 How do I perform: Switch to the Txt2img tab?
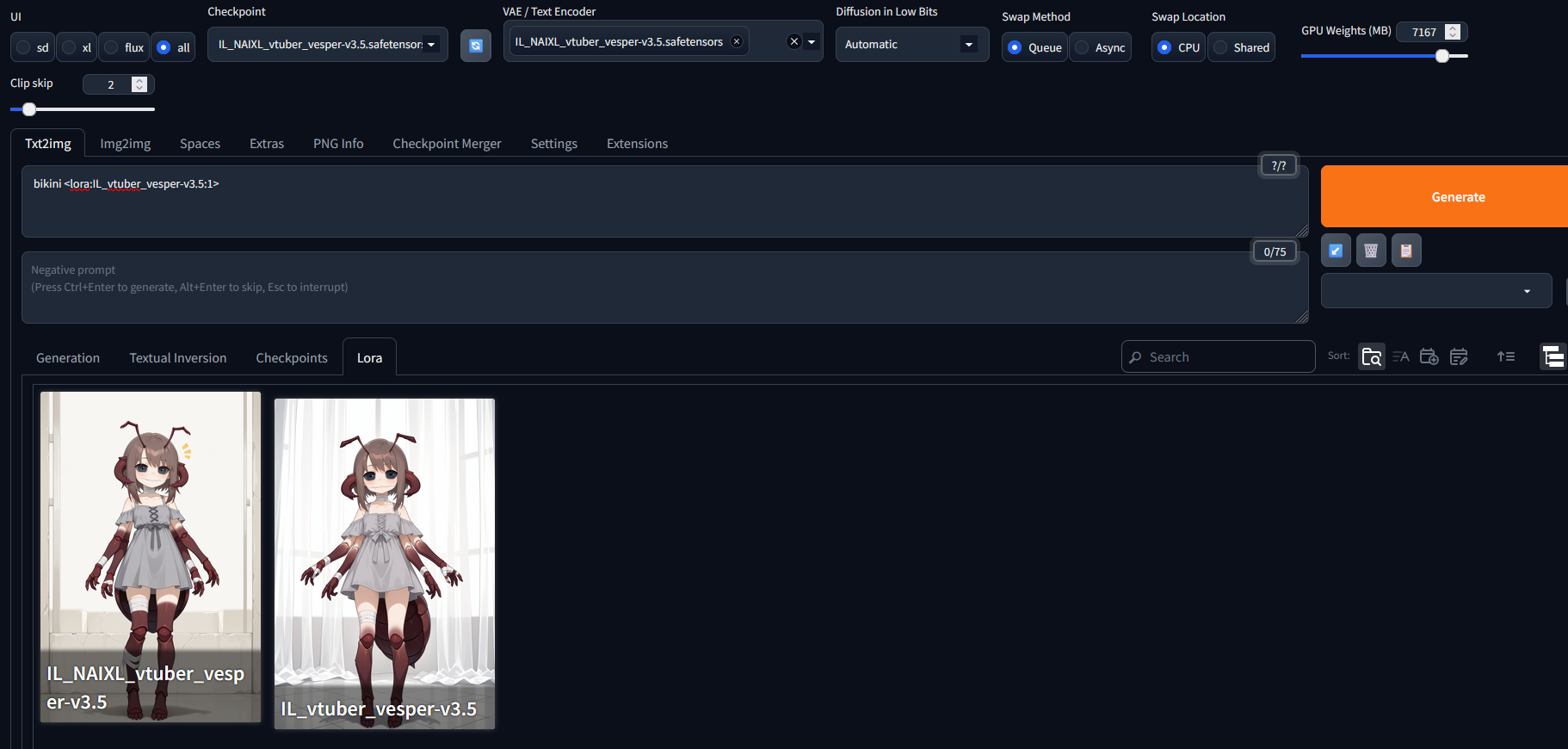(48, 144)
